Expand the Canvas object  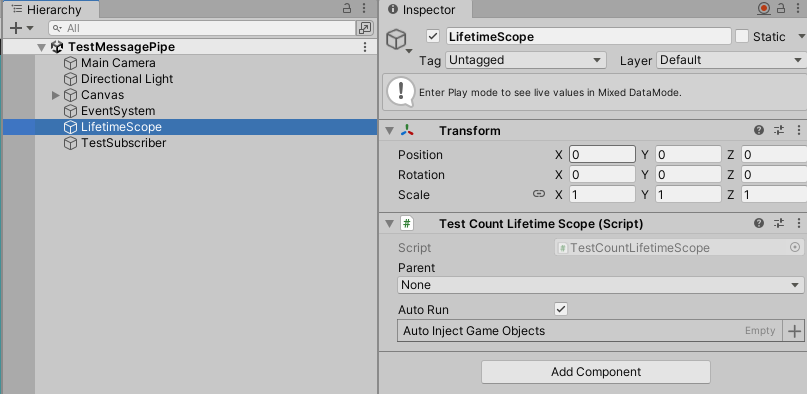pos(56,95)
